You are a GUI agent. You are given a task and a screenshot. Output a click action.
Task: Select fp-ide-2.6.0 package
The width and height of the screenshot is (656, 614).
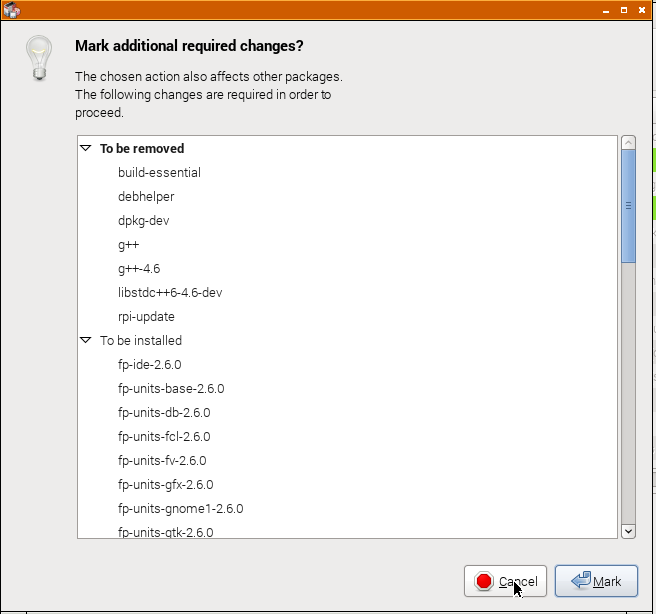(150, 364)
